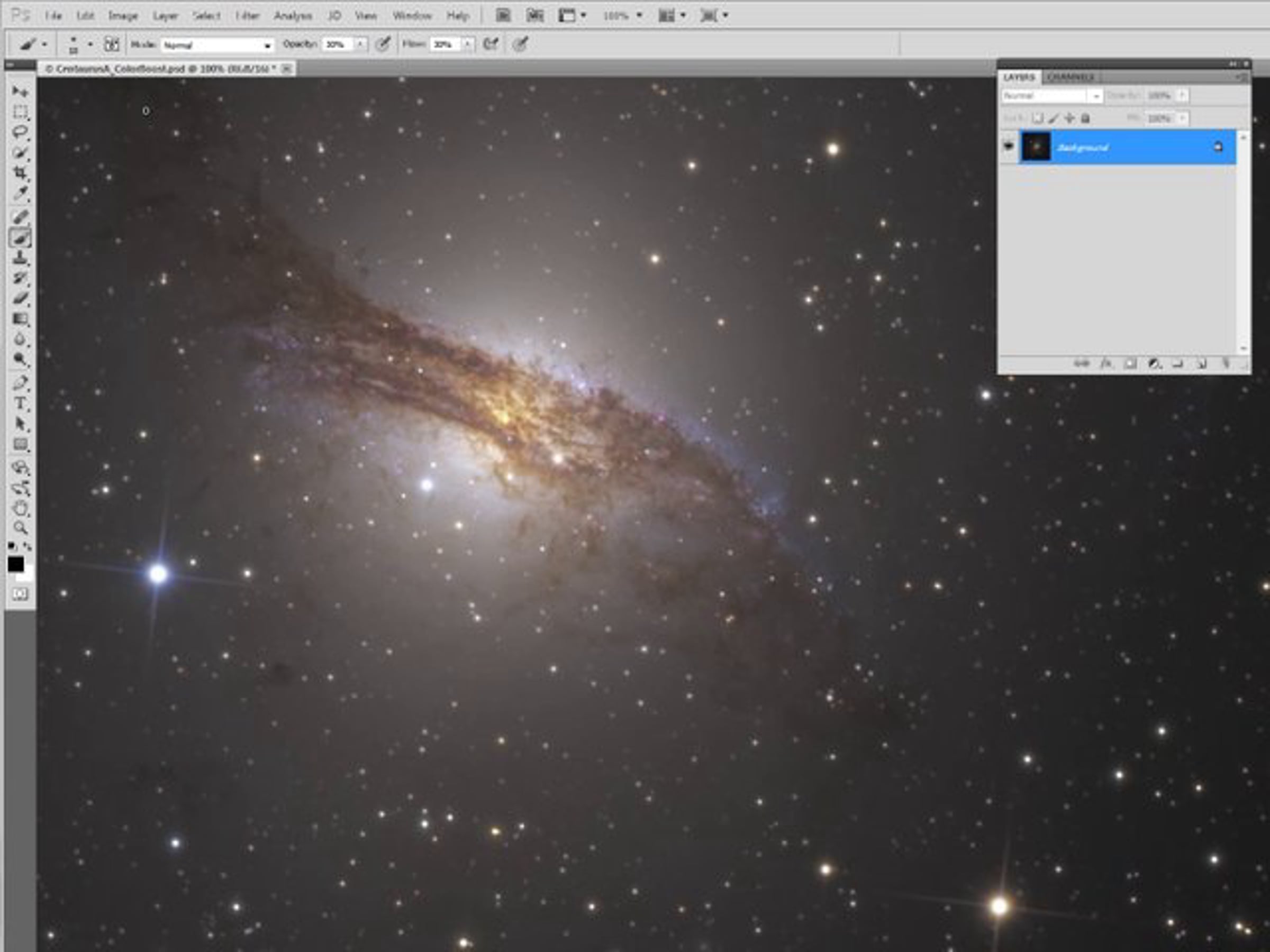Expand the brush Opacity slider arrow
Screen dimensions: 1270x952
pyautogui.click(x=360, y=44)
